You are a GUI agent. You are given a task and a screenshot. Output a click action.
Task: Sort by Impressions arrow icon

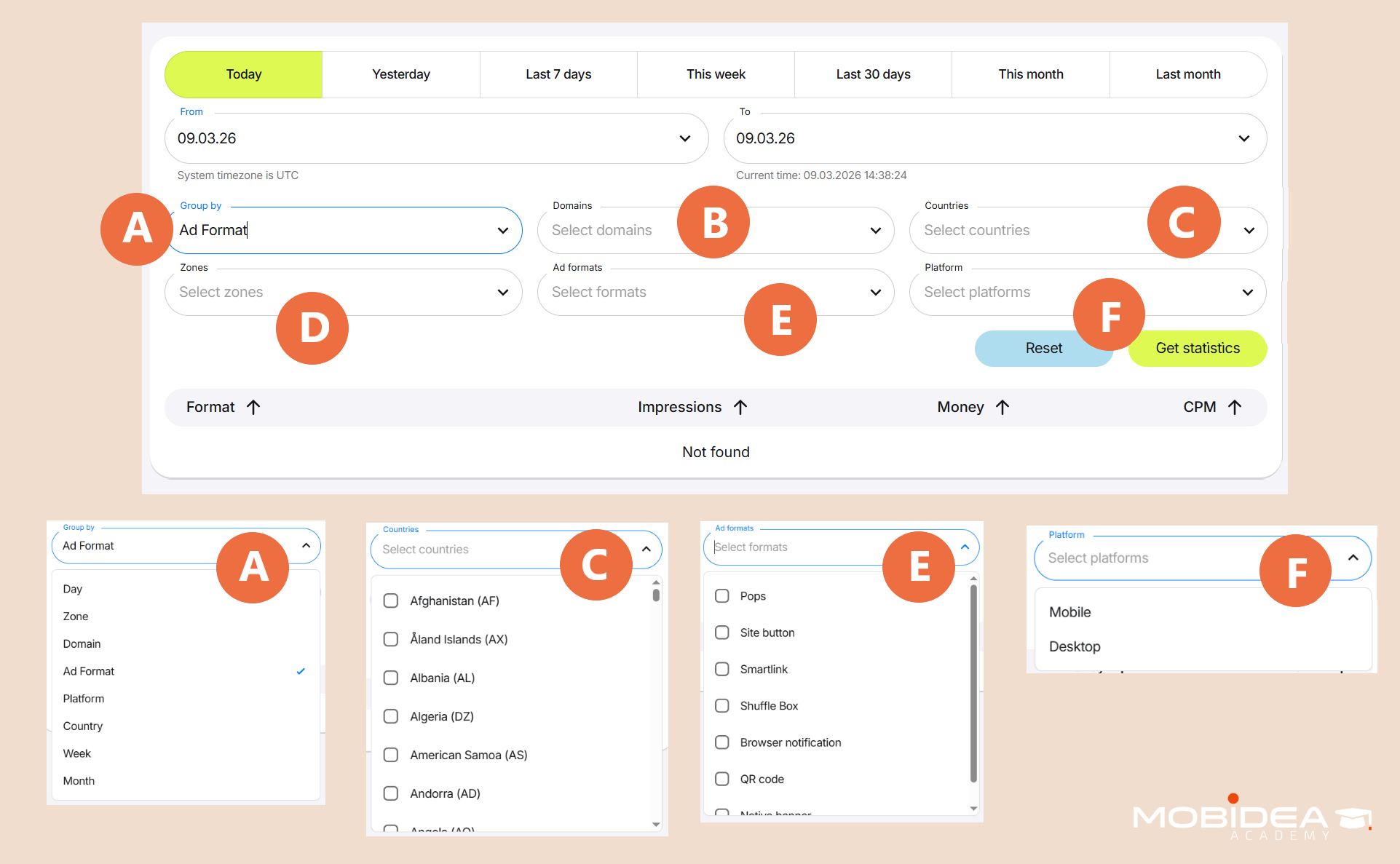point(740,408)
